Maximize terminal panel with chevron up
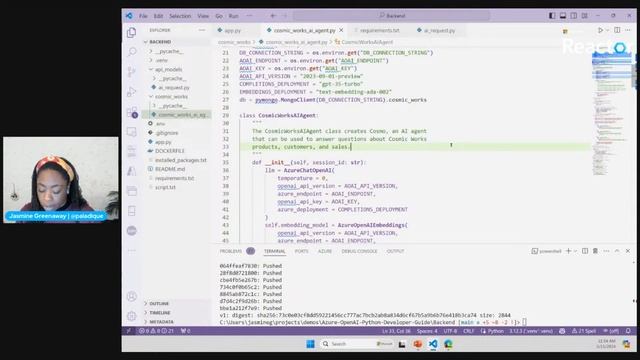This screenshot has height=360, width=640. click(x=617, y=251)
